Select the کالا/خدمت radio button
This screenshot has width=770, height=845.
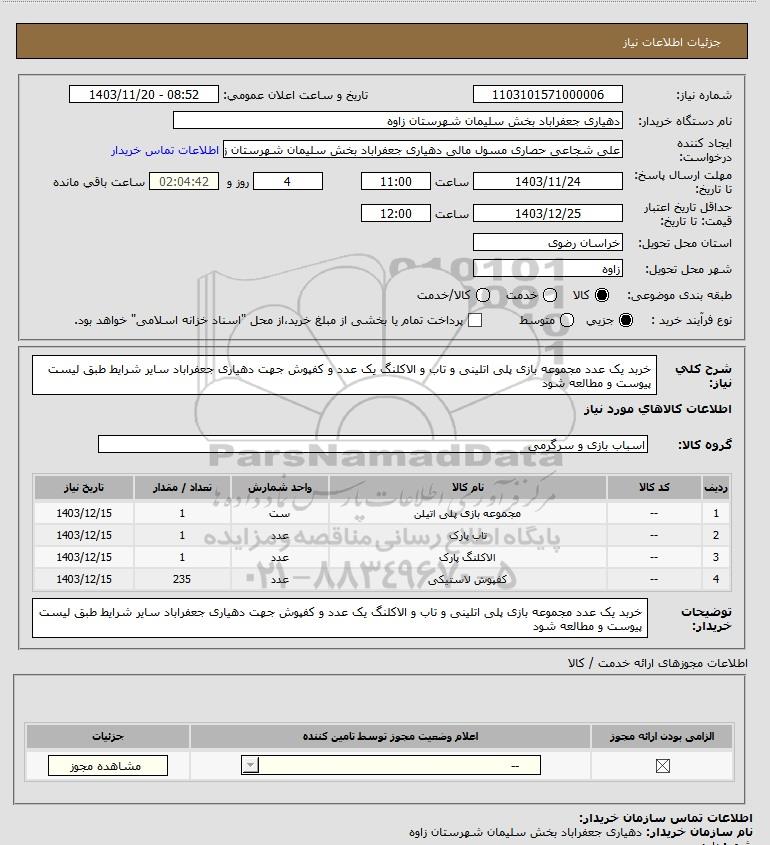point(483,295)
